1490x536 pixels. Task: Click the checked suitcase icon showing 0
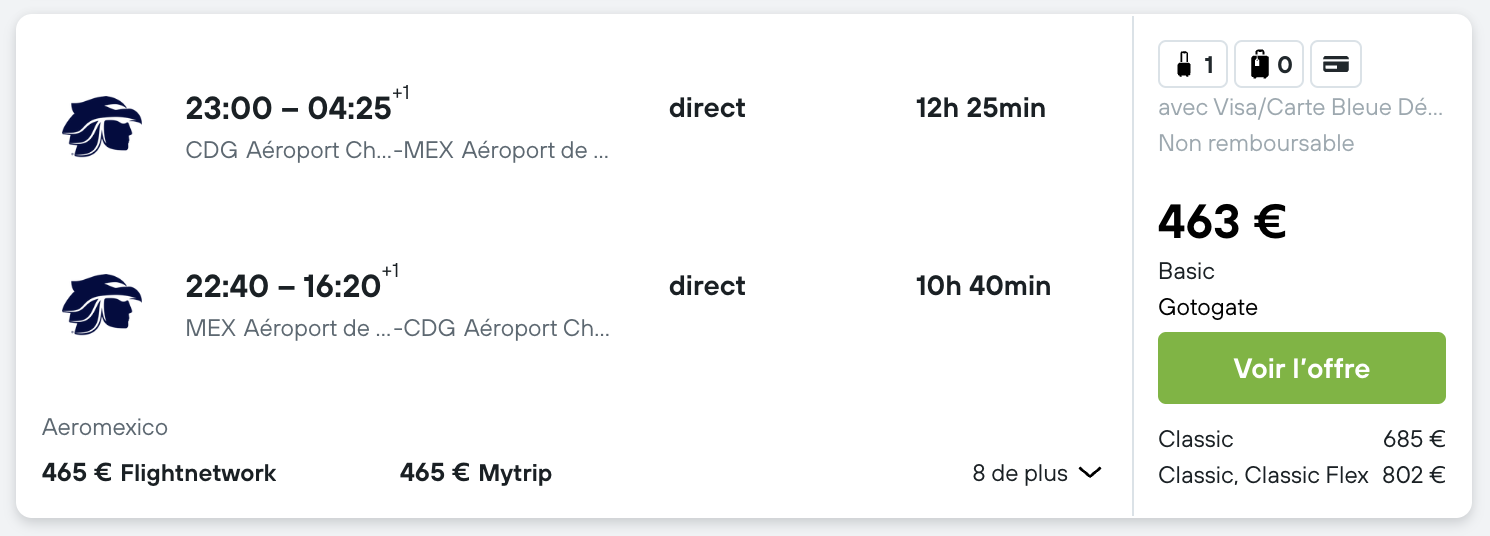click(x=1270, y=65)
